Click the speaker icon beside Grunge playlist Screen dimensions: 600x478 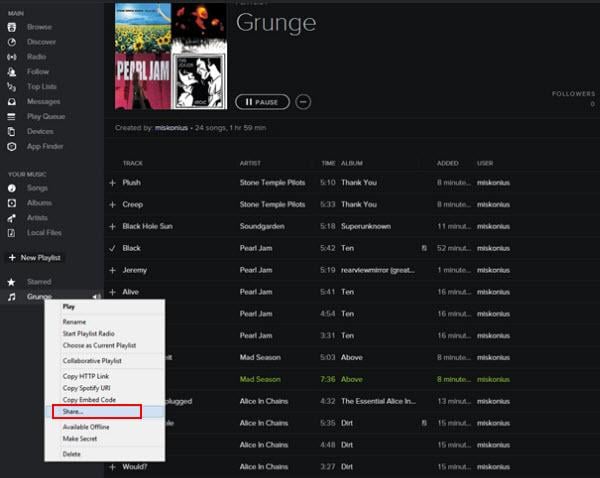96,297
